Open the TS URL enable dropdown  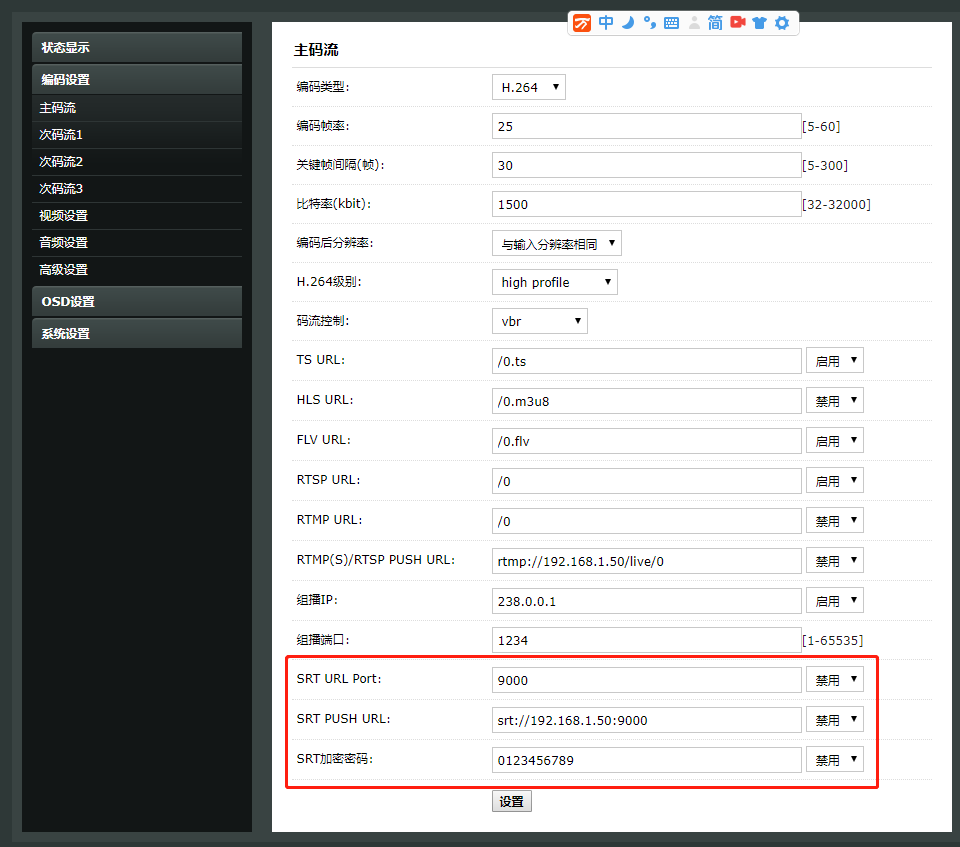click(834, 361)
